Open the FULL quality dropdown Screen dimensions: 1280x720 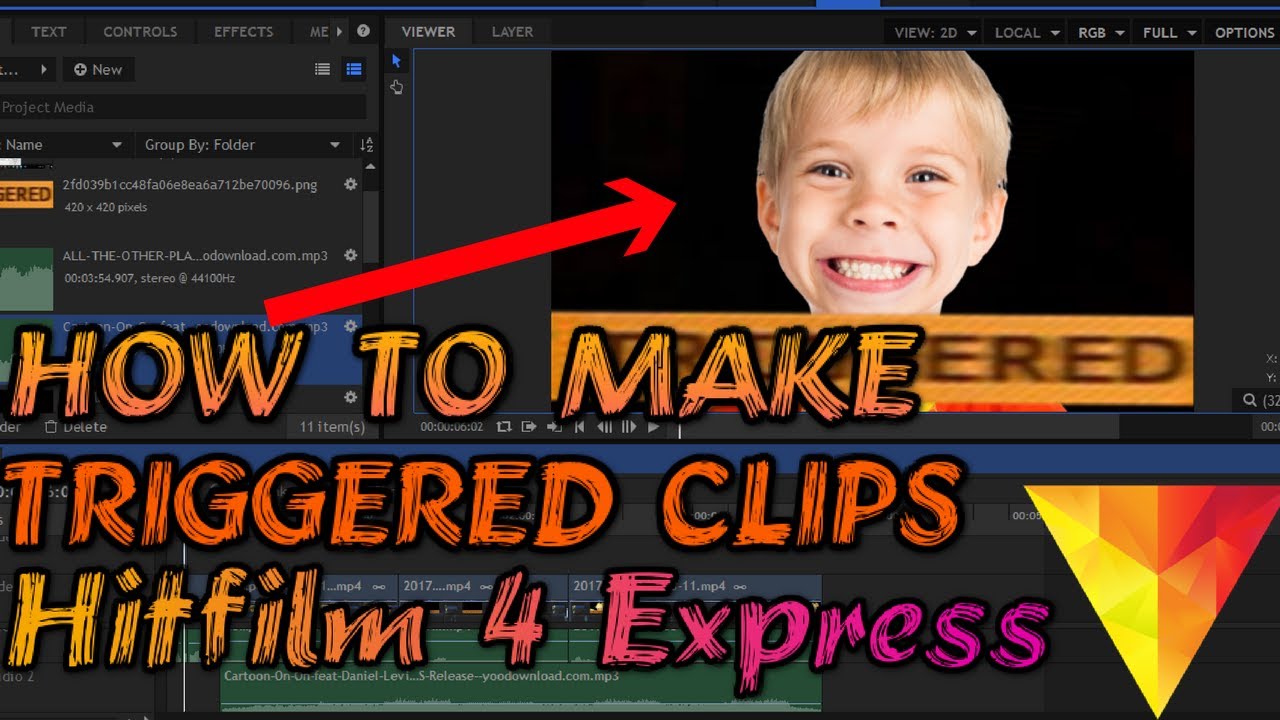(1168, 32)
